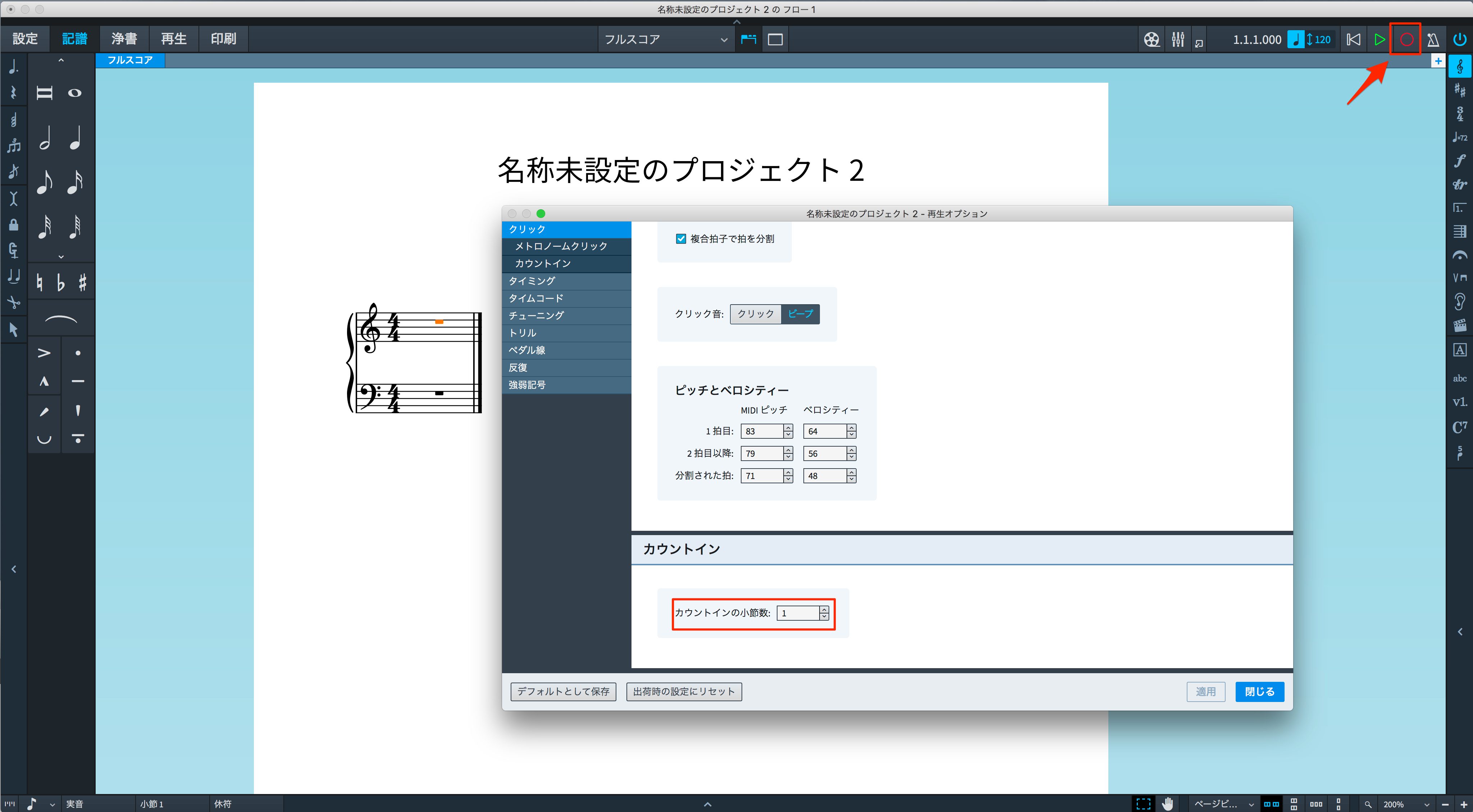Click デフォルトとして保存 button
The width and height of the screenshot is (1473, 812).
[x=563, y=691]
